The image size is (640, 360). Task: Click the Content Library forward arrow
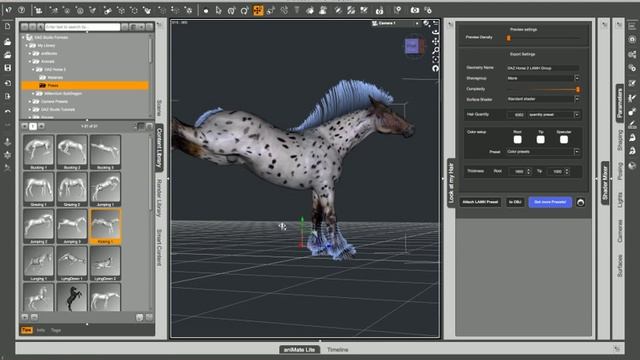[32, 27]
